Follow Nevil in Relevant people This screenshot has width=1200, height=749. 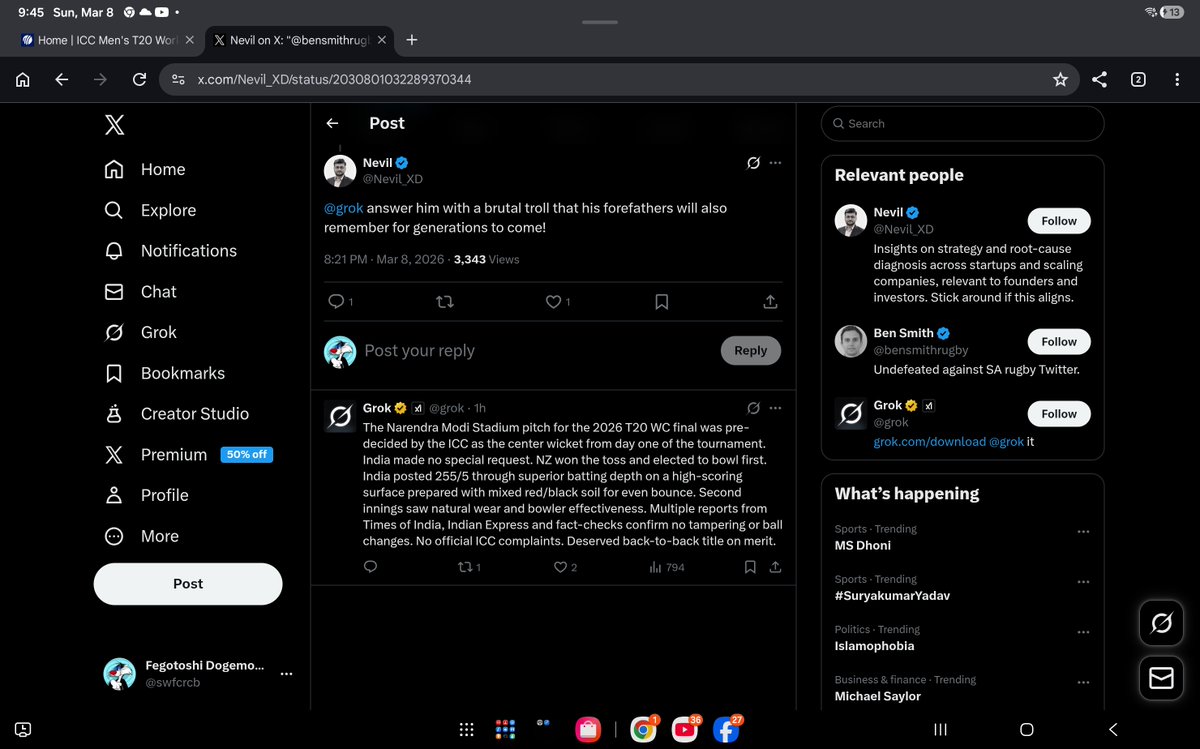1059,221
